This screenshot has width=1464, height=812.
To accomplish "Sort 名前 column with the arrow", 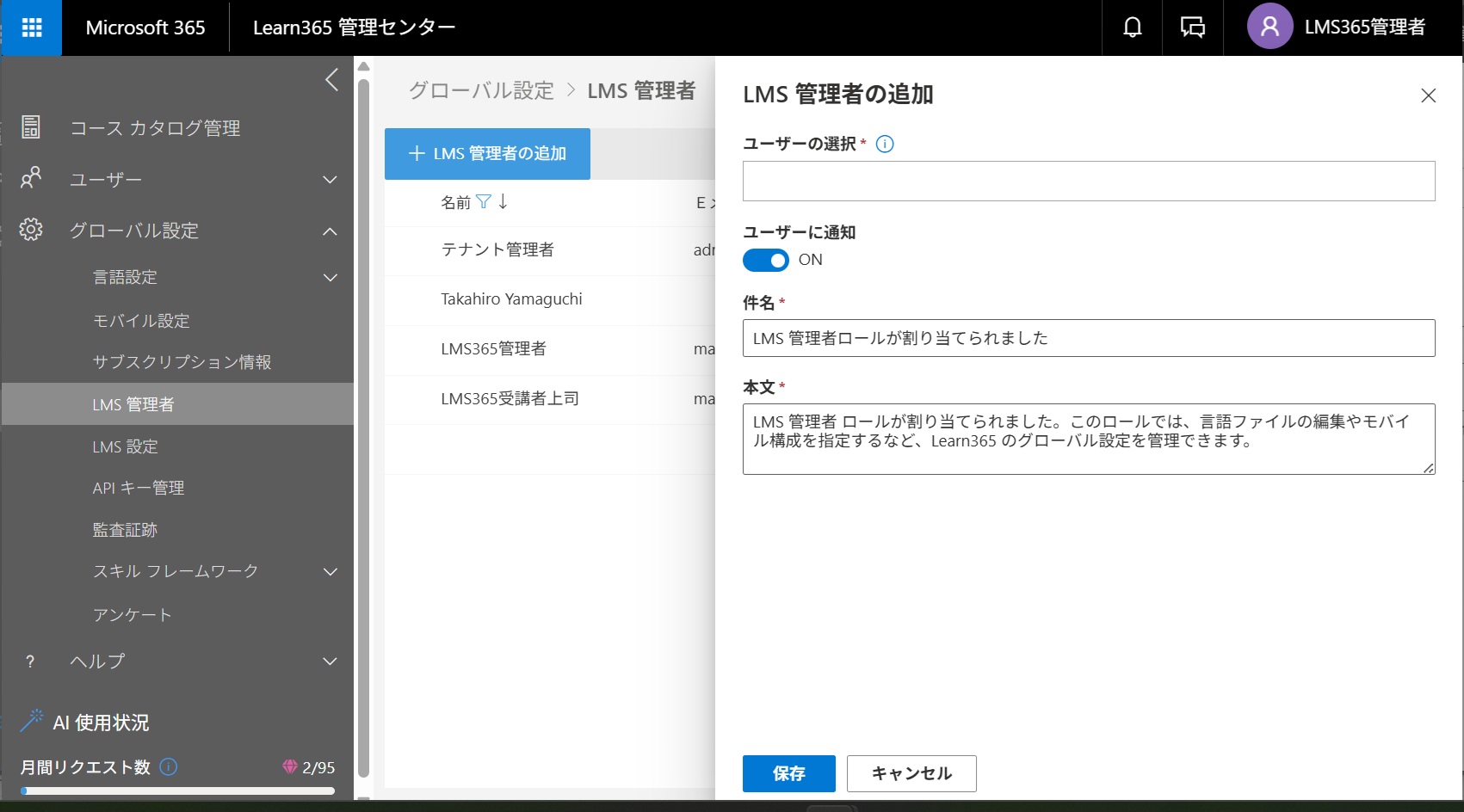I will [503, 201].
